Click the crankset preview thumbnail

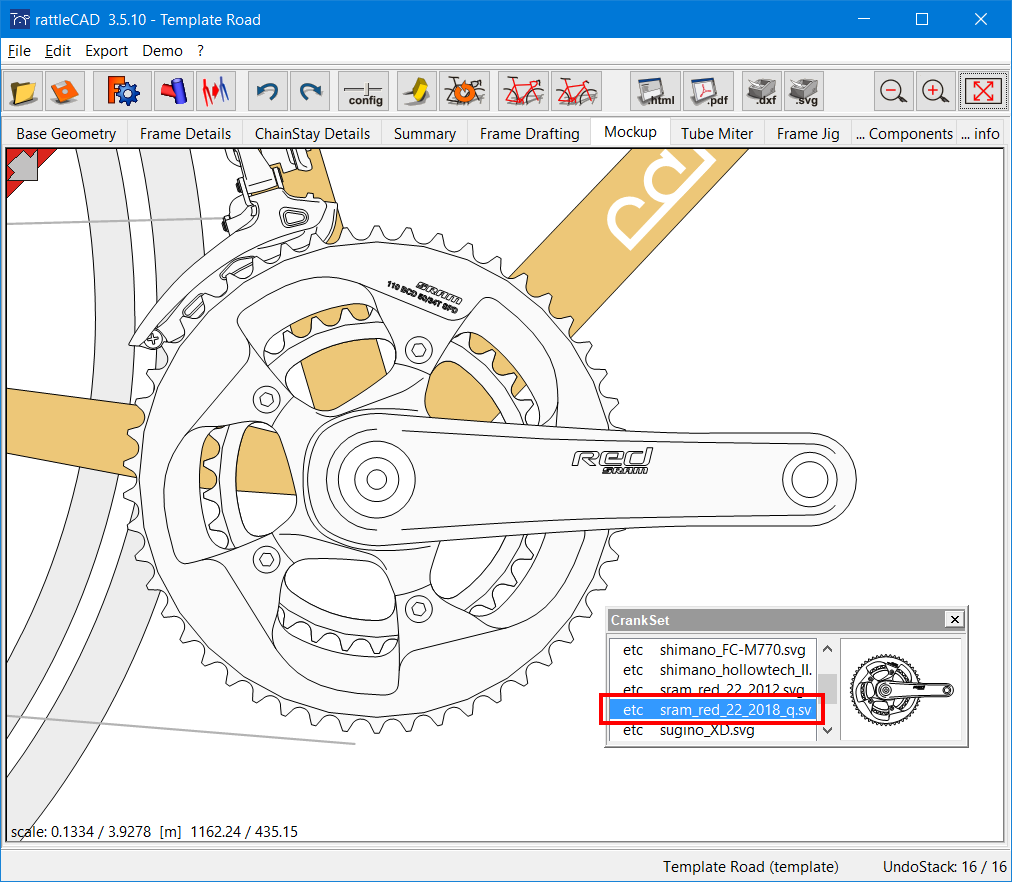(901, 690)
